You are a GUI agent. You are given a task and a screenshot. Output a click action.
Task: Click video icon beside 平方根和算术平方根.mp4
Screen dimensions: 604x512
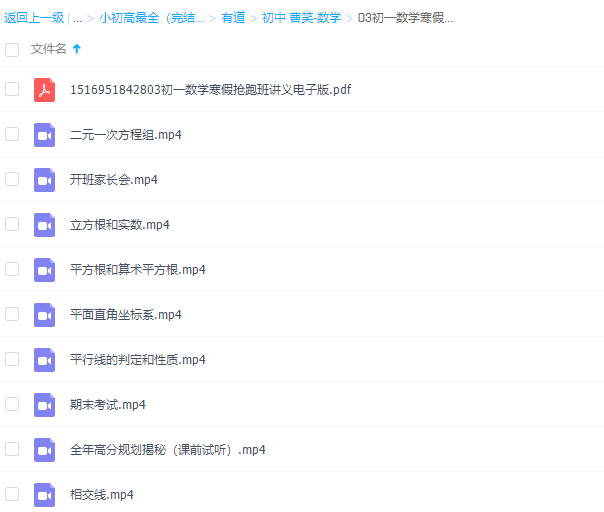[44, 269]
